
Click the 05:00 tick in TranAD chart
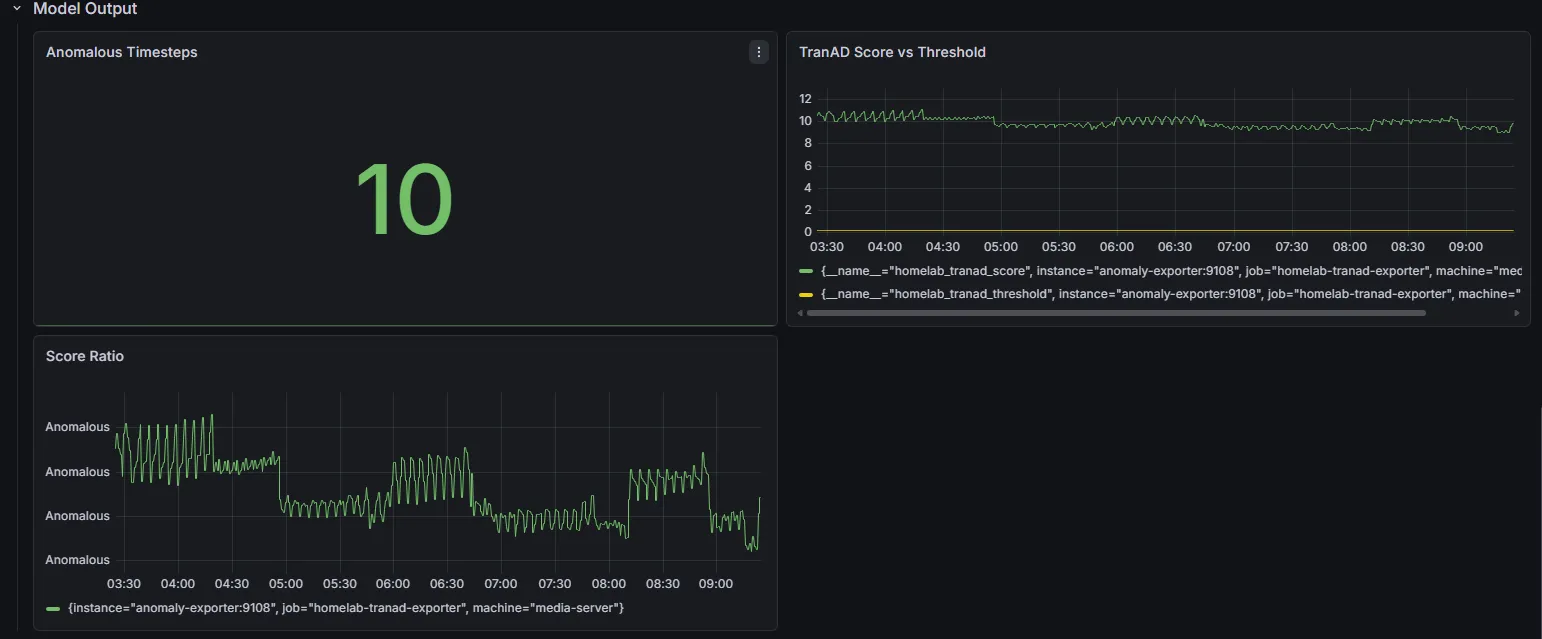1000,247
